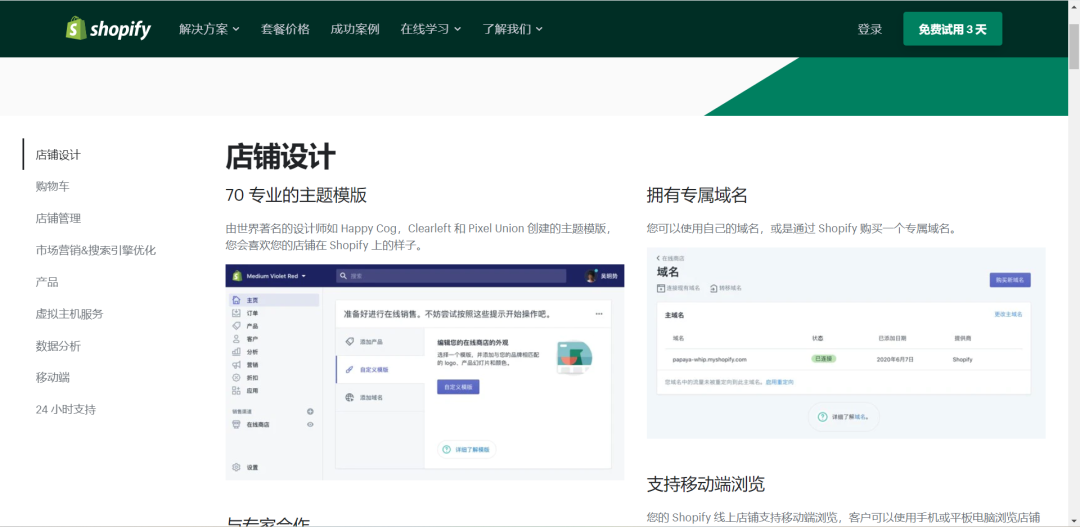Expand the 解决方案 dropdown menu
Viewport: 1080px width, 527px height.
coord(209,29)
